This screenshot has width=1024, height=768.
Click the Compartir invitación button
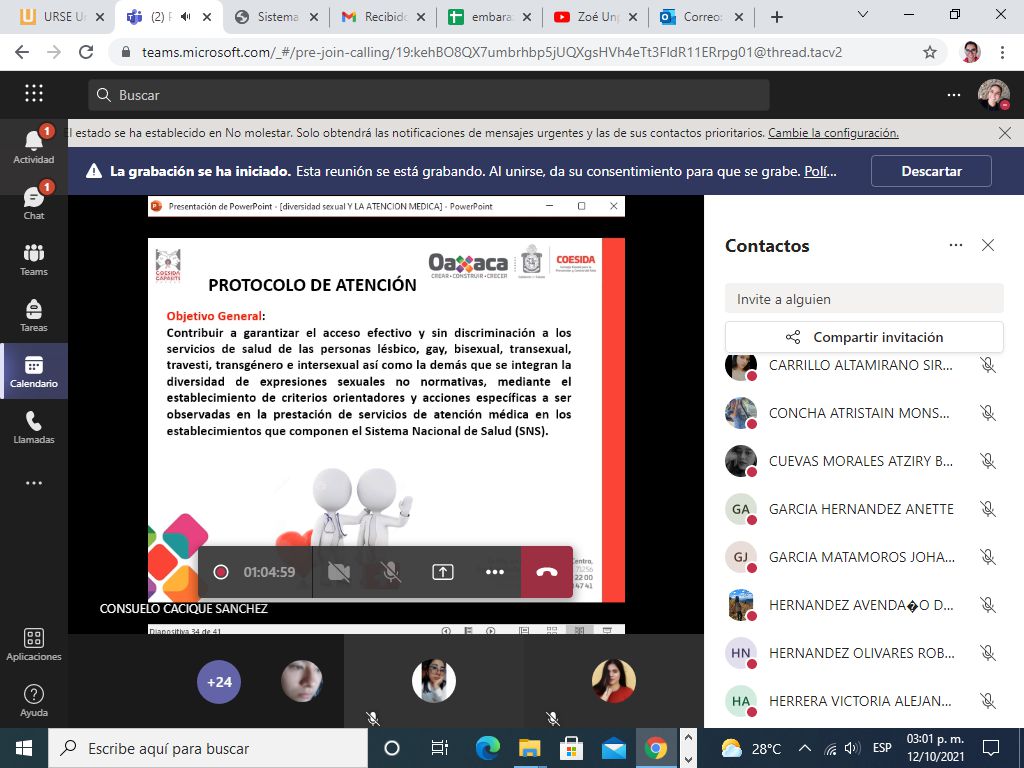click(x=864, y=337)
